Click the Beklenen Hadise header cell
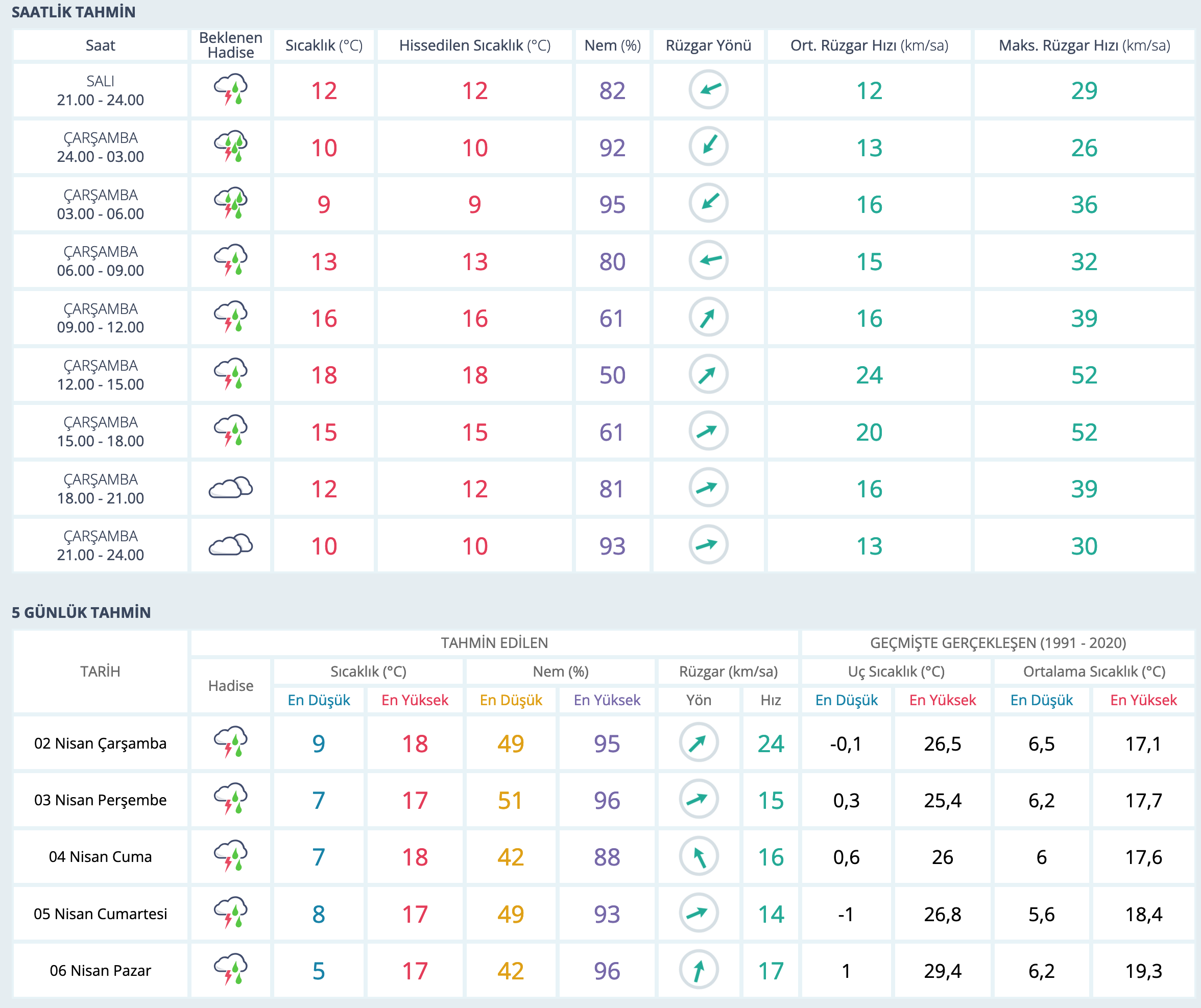The width and height of the screenshot is (1201, 1008). point(230,45)
